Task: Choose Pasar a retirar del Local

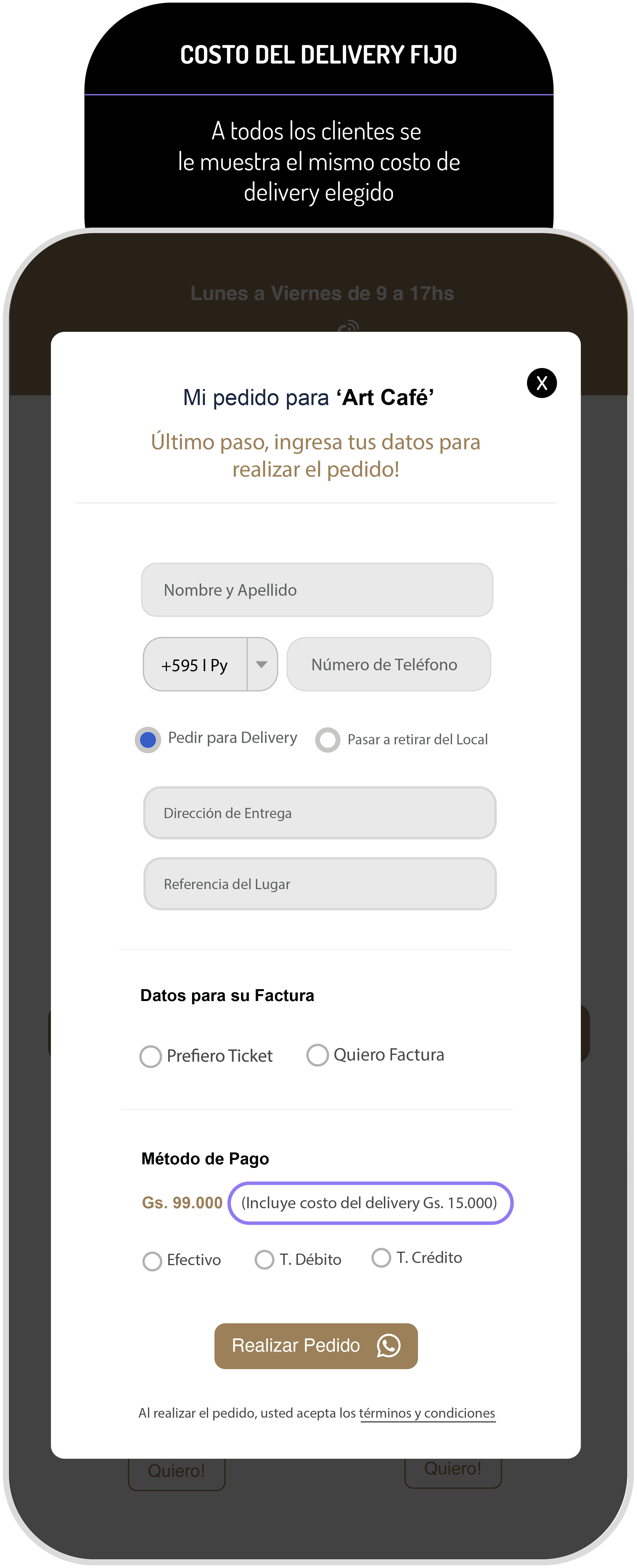Action: coord(328,740)
